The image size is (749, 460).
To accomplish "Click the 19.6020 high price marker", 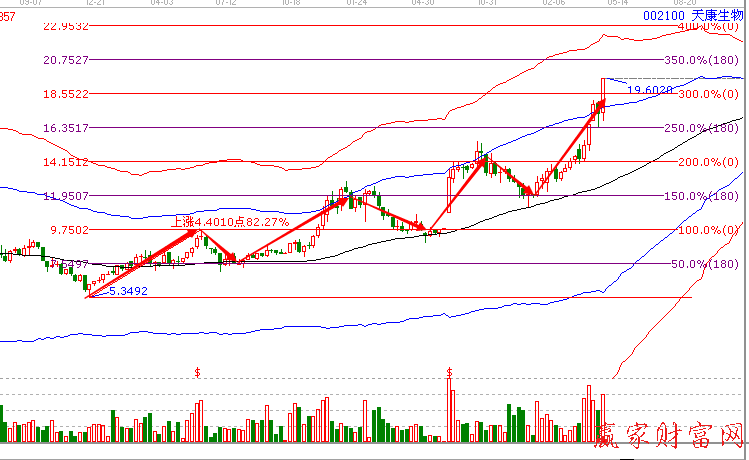I will click(649, 90).
